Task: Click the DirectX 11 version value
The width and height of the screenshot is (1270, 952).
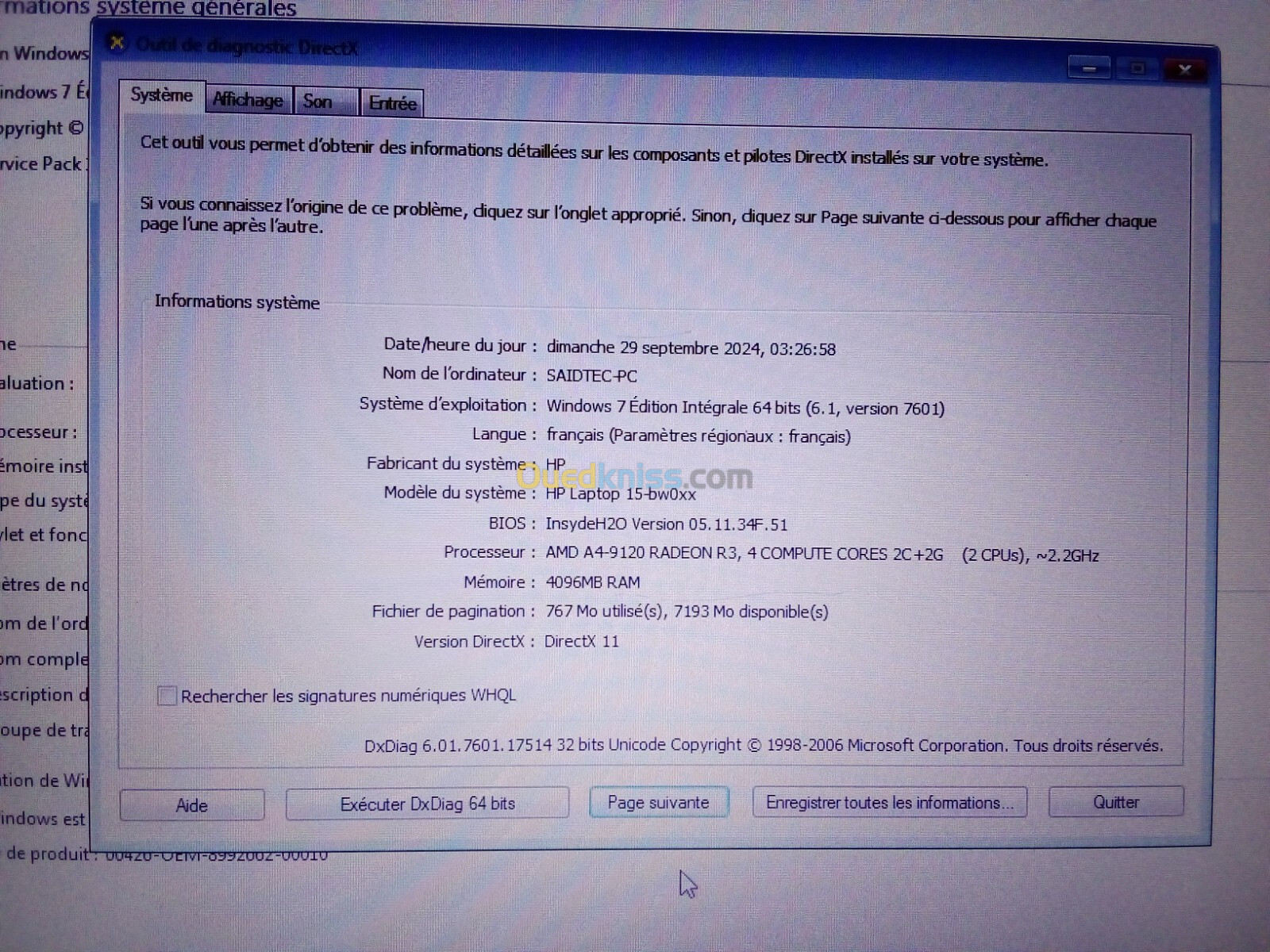Action: [x=582, y=641]
